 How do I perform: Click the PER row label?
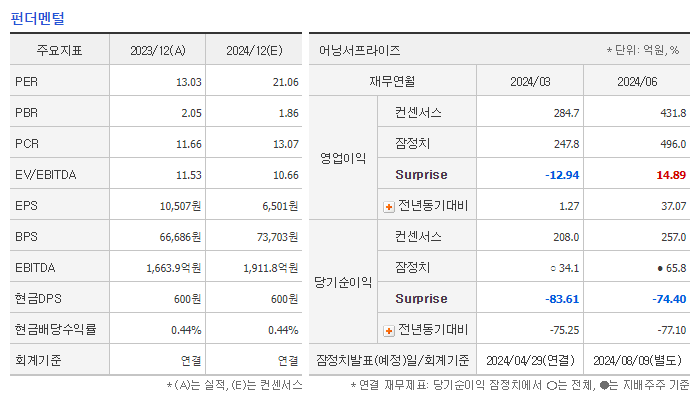pyautogui.click(x=26, y=82)
